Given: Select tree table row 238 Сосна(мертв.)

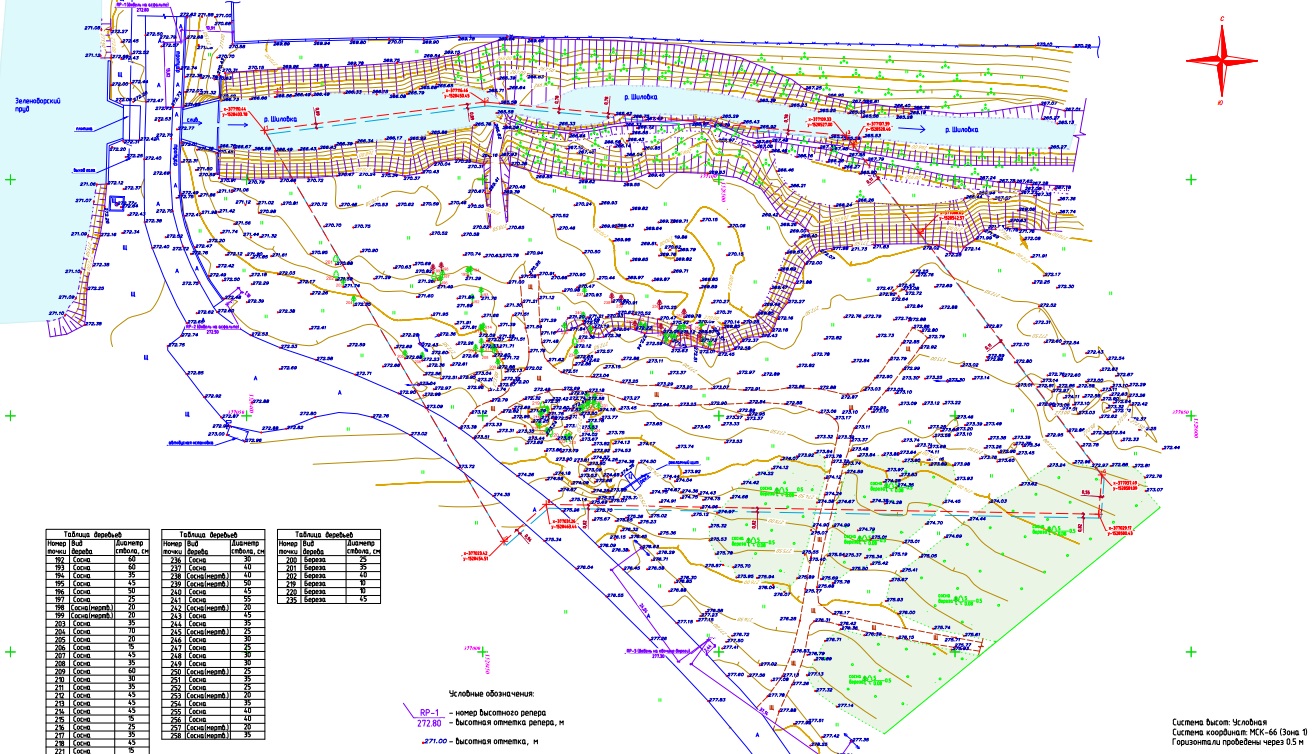Looking at the screenshot, I should click(x=213, y=576).
